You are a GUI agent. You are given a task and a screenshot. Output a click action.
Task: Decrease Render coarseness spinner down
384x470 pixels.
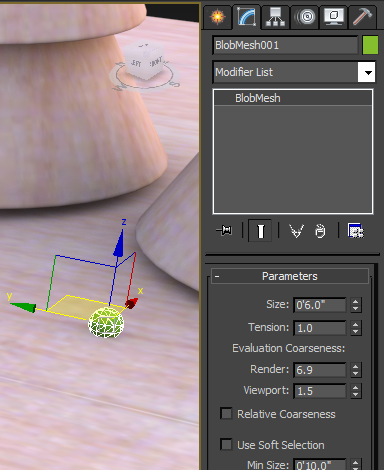(x=356, y=374)
